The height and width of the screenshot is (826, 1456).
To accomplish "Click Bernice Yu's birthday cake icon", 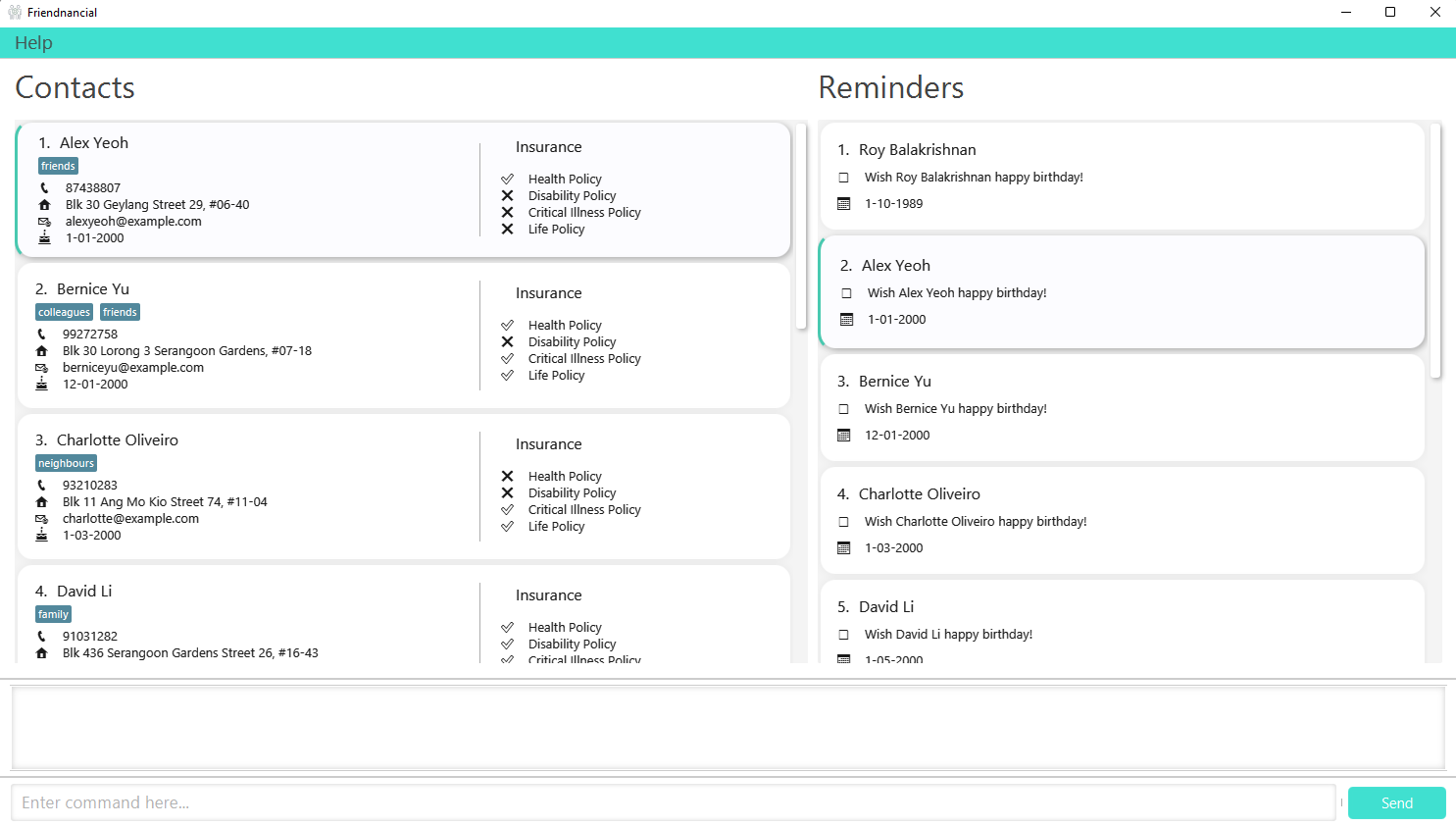I will tap(41, 385).
